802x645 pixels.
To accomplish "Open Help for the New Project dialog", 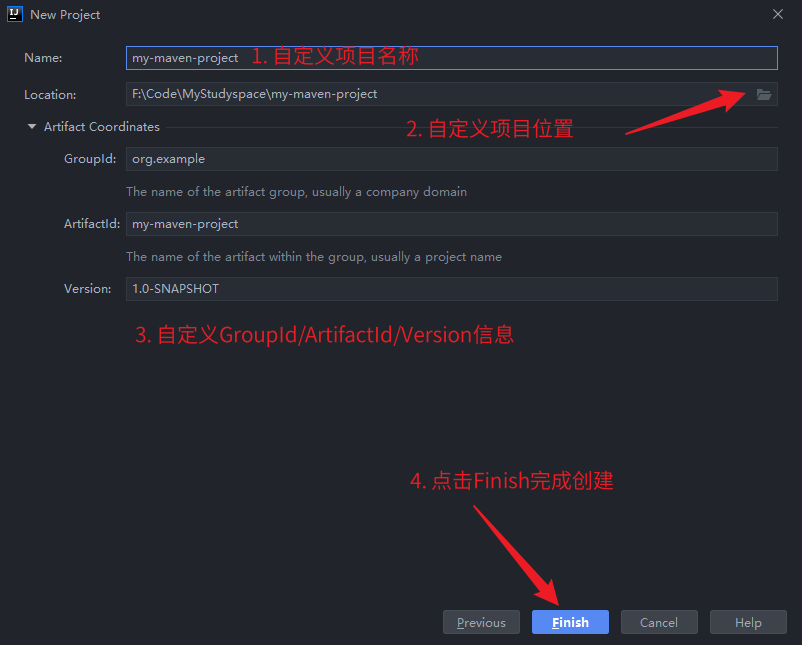I will (x=748, y=622).
